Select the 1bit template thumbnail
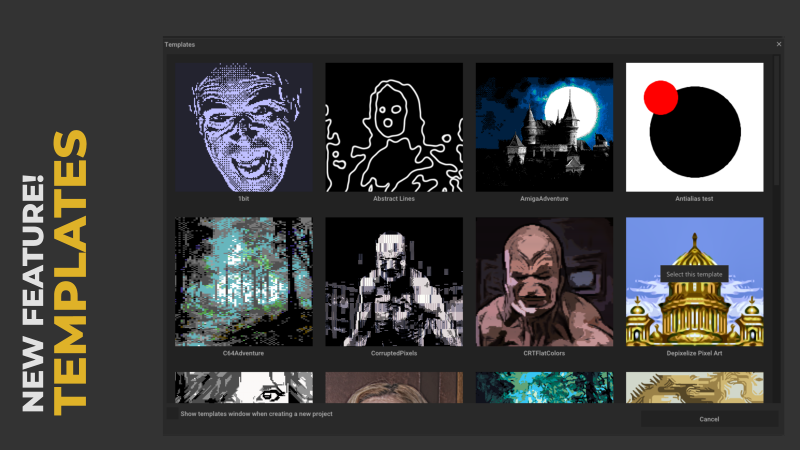This screenshot has width=800, height=450. [x=243, y=127]
